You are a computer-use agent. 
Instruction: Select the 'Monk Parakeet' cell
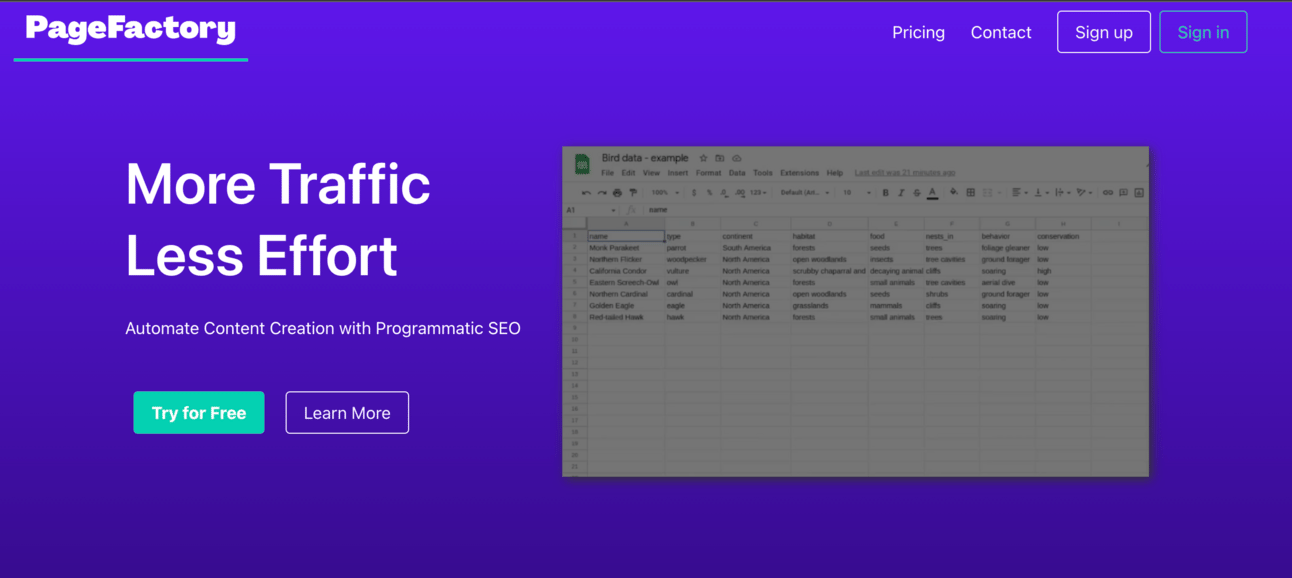pyautogui.click(x=626, y=248)
